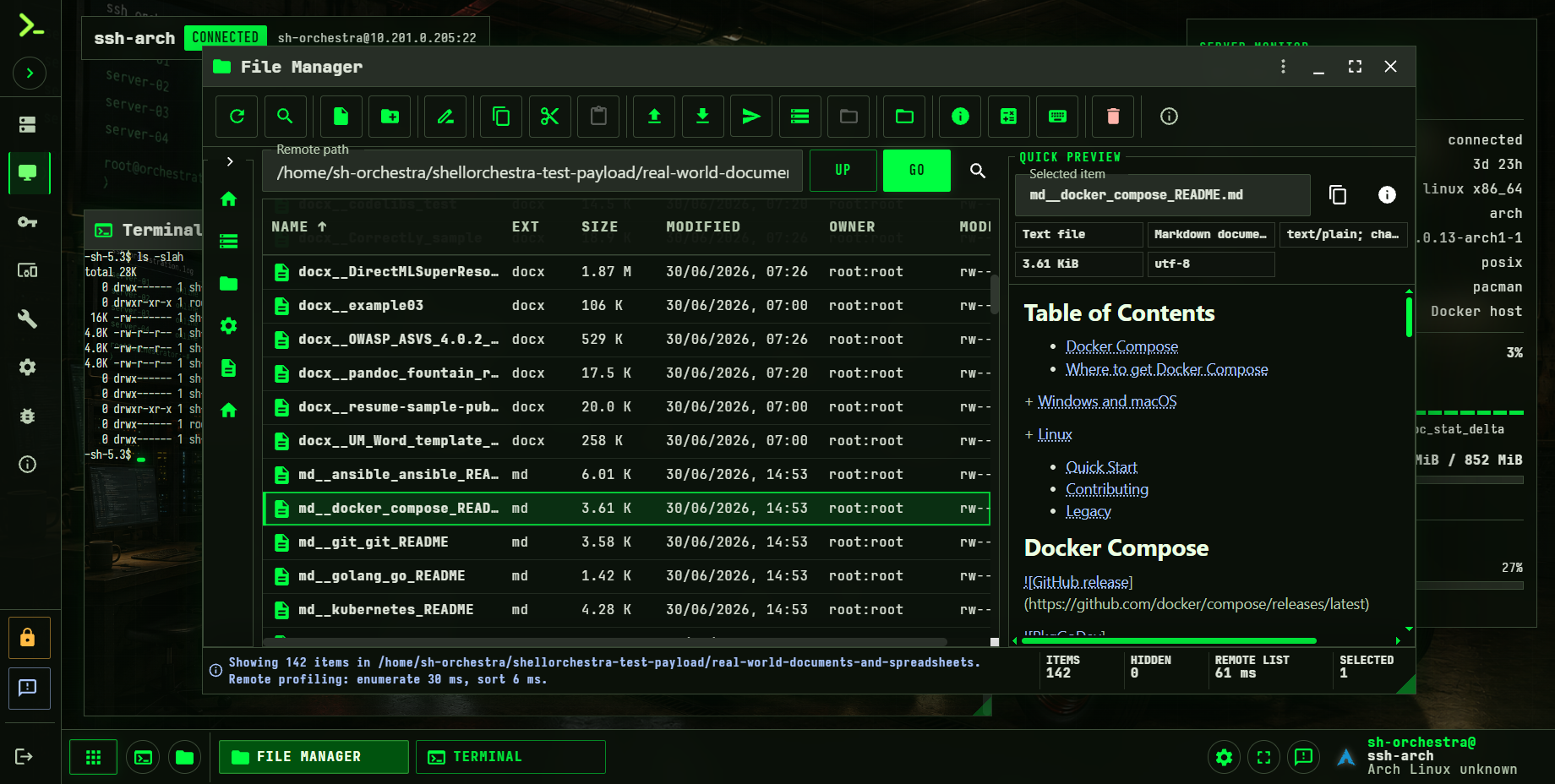Click the keyboard shortcuts icon
Screen dimensions: 1555x784
click(x=1057, y=117)
